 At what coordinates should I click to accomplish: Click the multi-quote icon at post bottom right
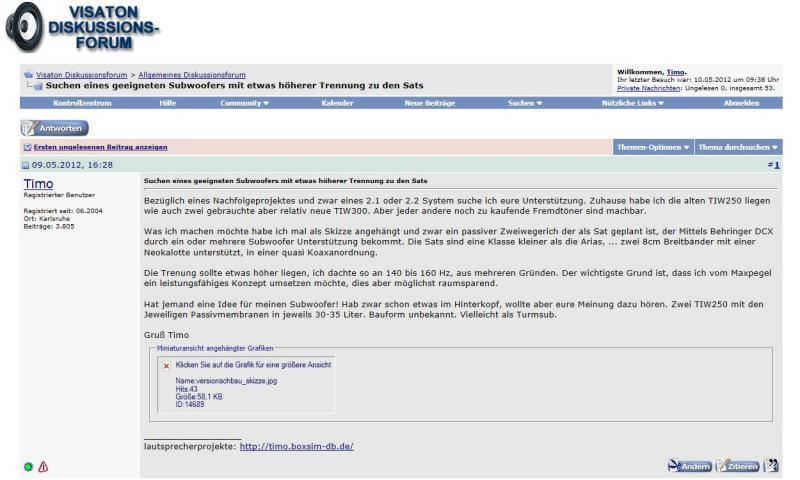771,465
